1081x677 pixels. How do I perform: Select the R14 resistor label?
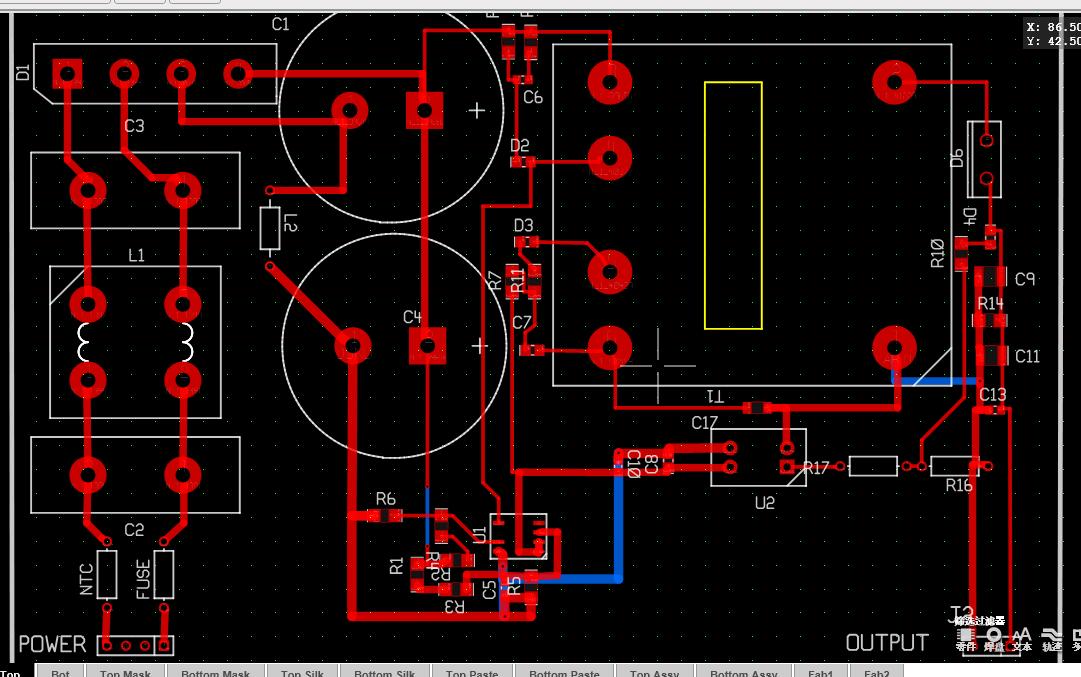991,303
